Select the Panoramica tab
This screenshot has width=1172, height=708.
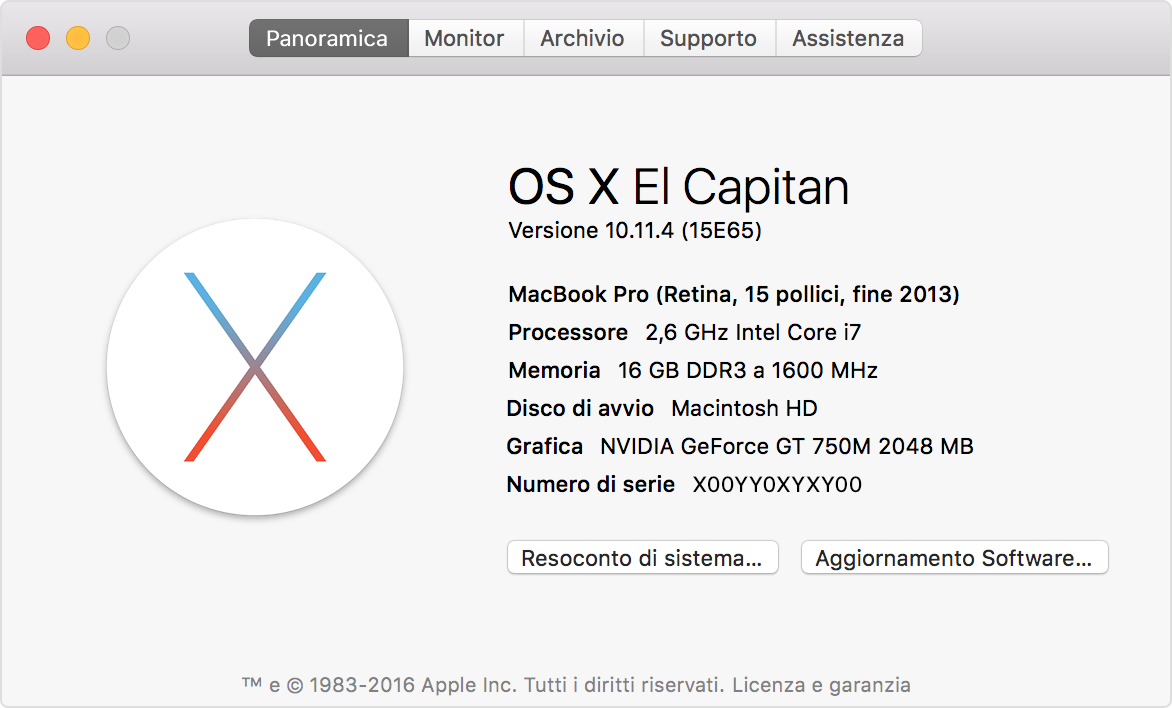(328, 38)
